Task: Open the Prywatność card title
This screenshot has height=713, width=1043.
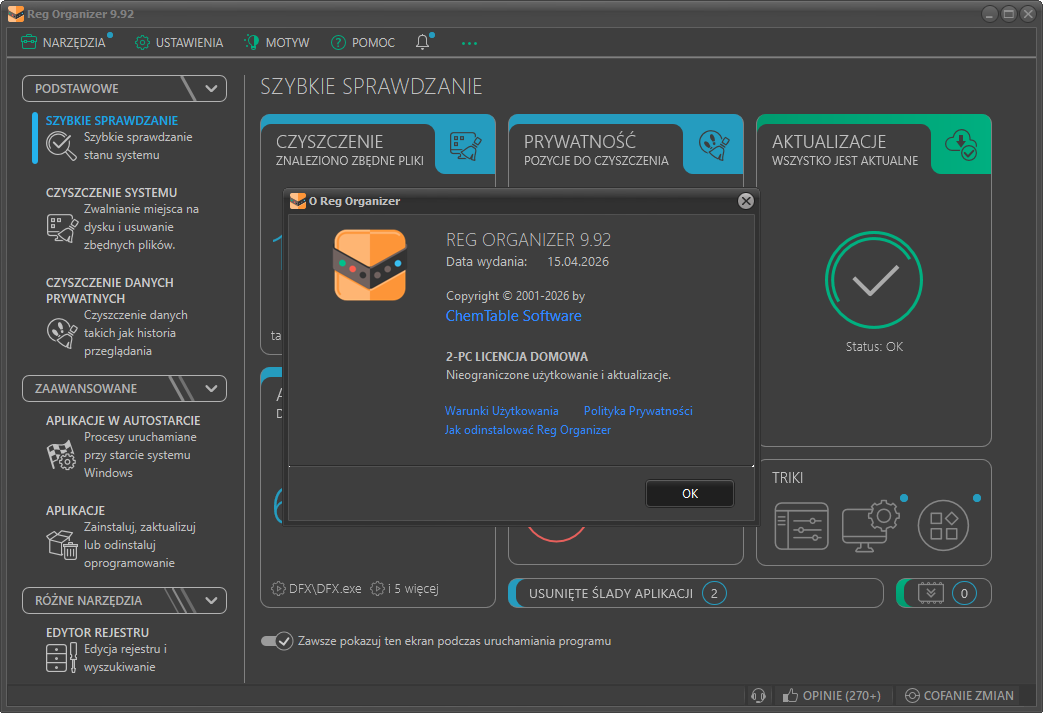Action: (579, 142)
